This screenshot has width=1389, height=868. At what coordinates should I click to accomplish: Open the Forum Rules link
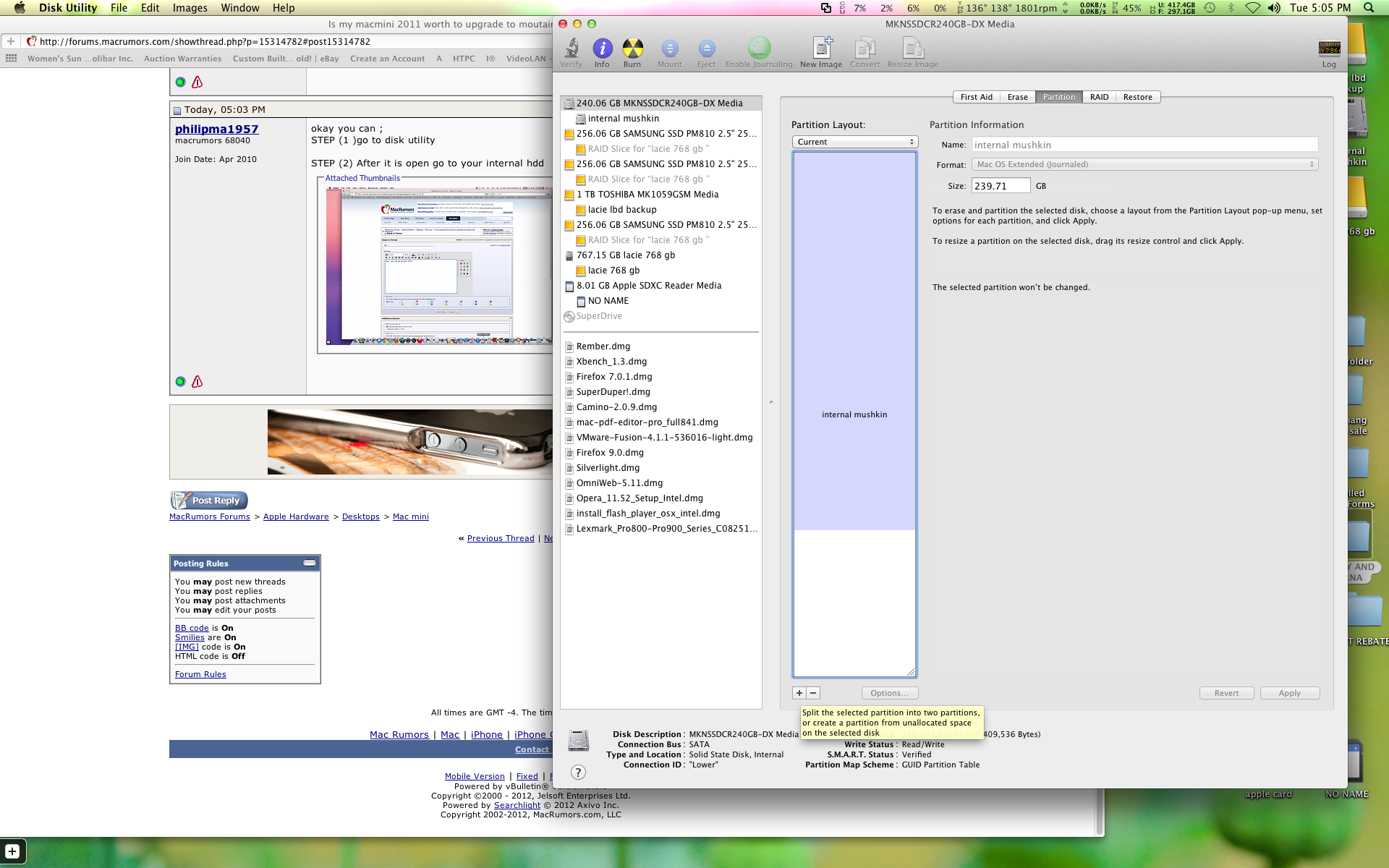pyautogui.click(x=200, y=674)
